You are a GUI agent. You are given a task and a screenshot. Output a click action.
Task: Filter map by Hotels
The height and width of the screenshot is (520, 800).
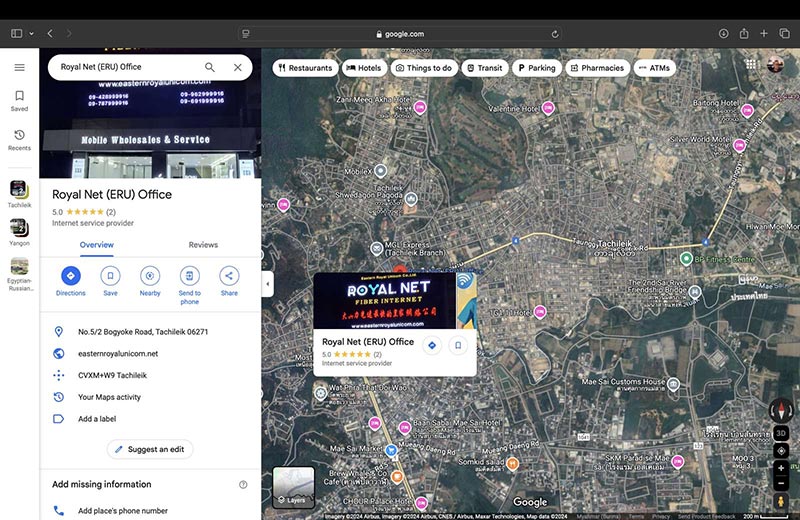[x=364, y=68]
